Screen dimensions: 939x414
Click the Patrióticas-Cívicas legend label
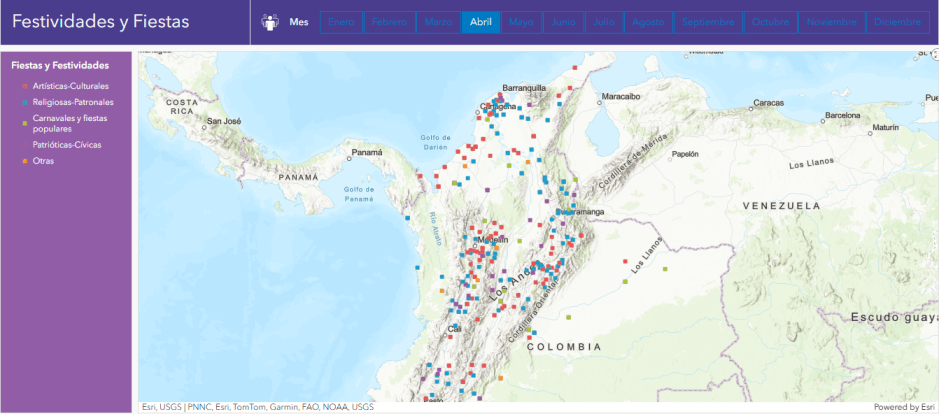click(67, 145)
